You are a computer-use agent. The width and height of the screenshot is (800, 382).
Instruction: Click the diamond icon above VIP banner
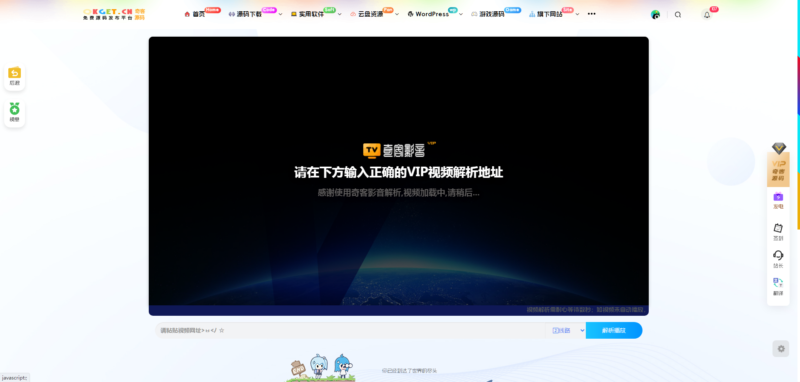pos(779,148)
